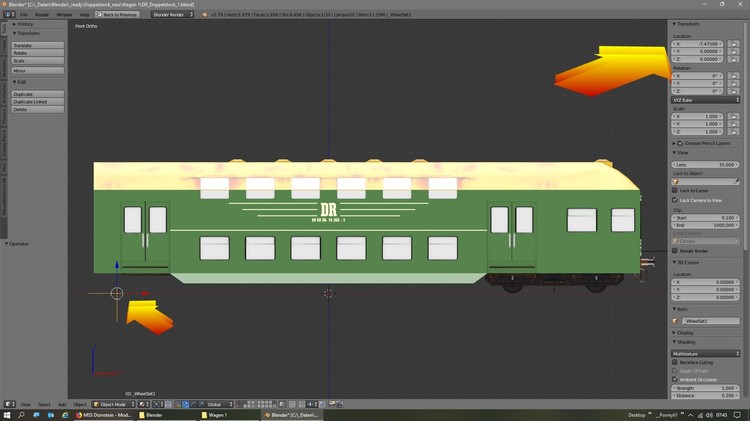This screenshot has height=421, width=750.
Task: Open the XYZ Euler rotation mode dropdown
Action: (x=706, y=100)
